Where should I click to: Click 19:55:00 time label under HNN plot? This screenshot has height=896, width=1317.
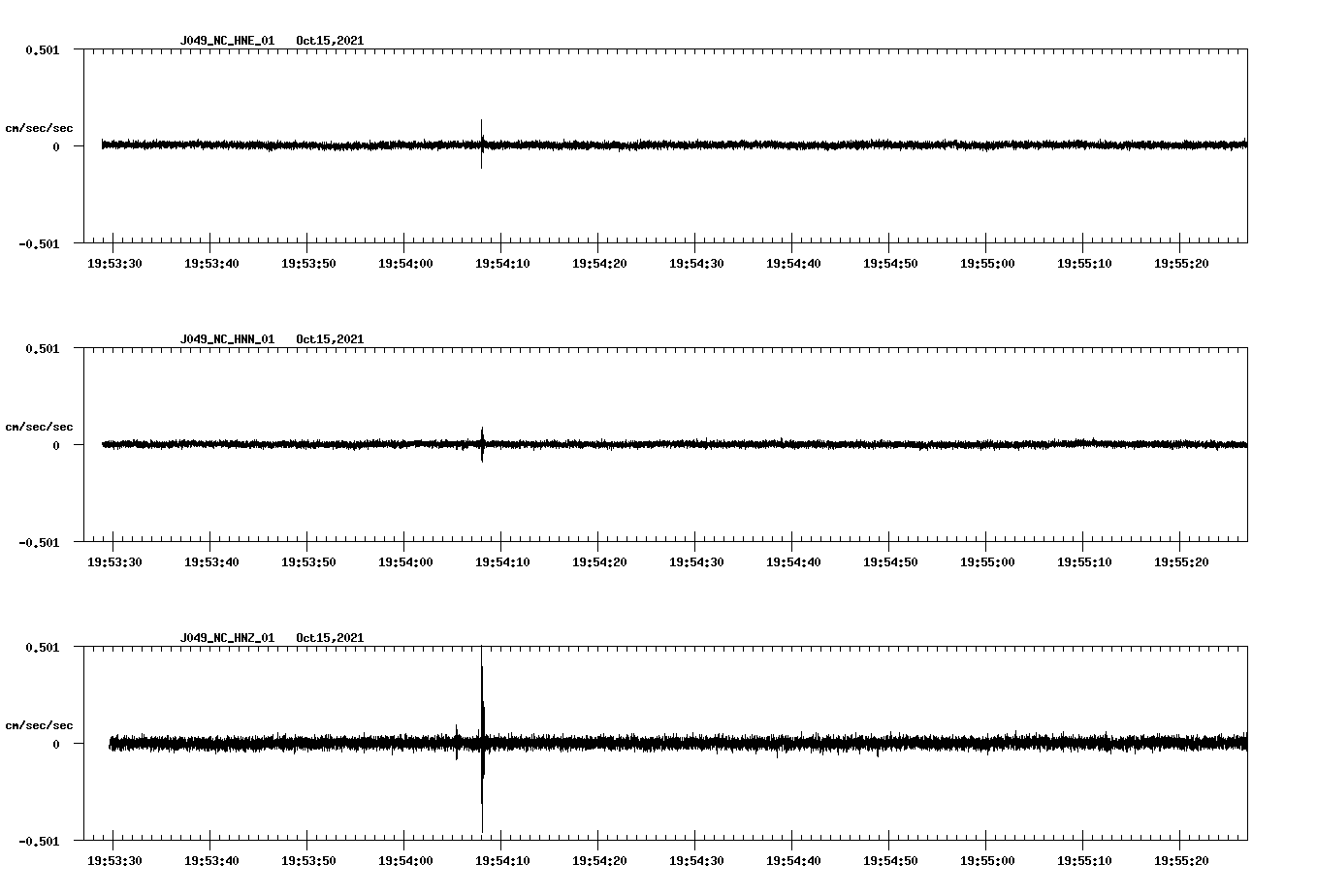(987, 562)
